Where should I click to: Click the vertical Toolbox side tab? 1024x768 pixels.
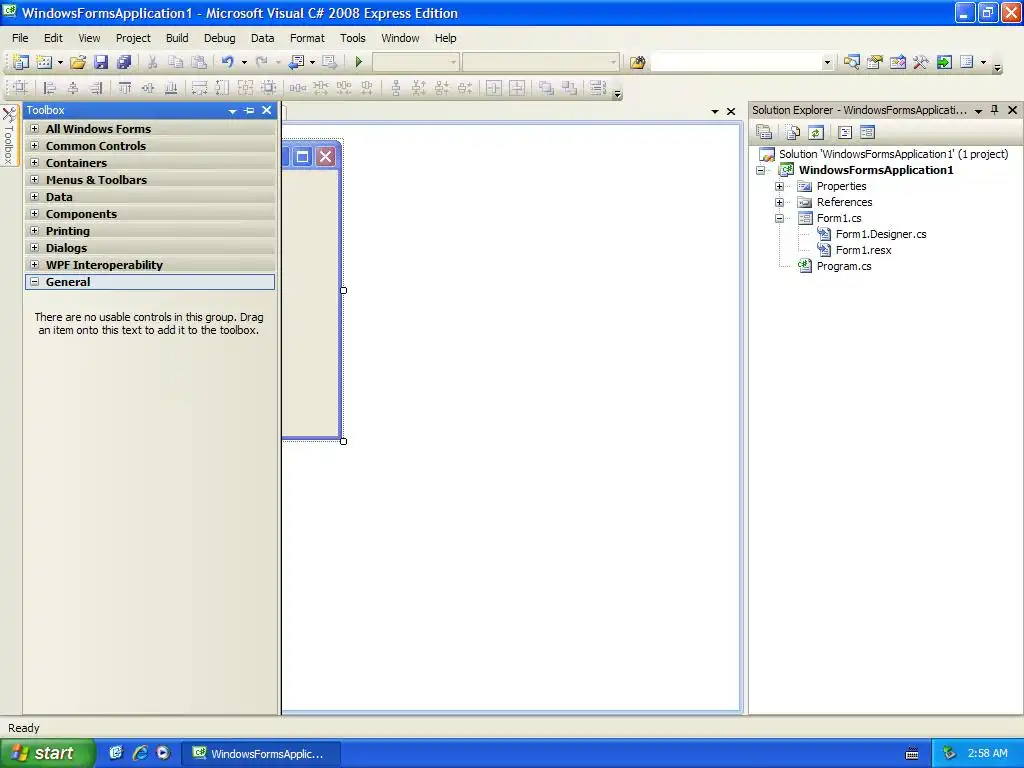coord(8,136)
